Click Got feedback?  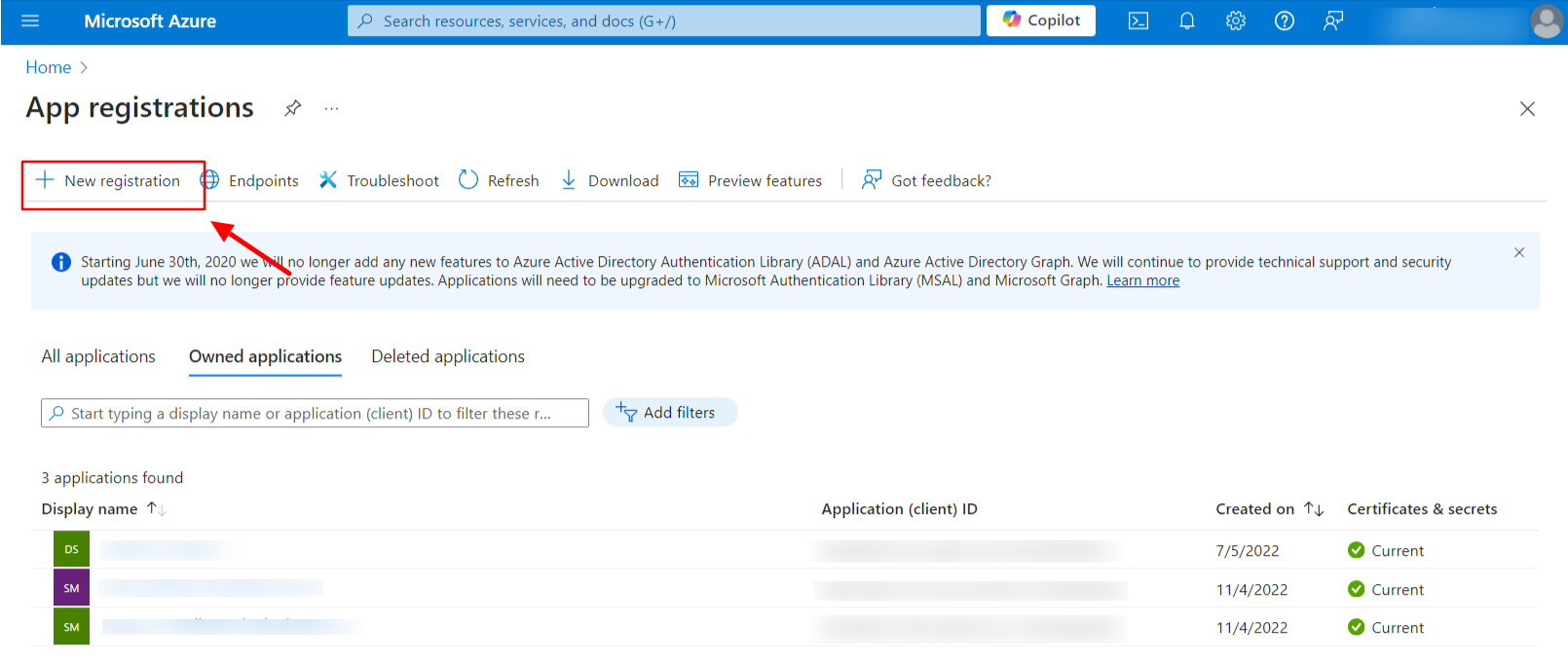[926, 180]
